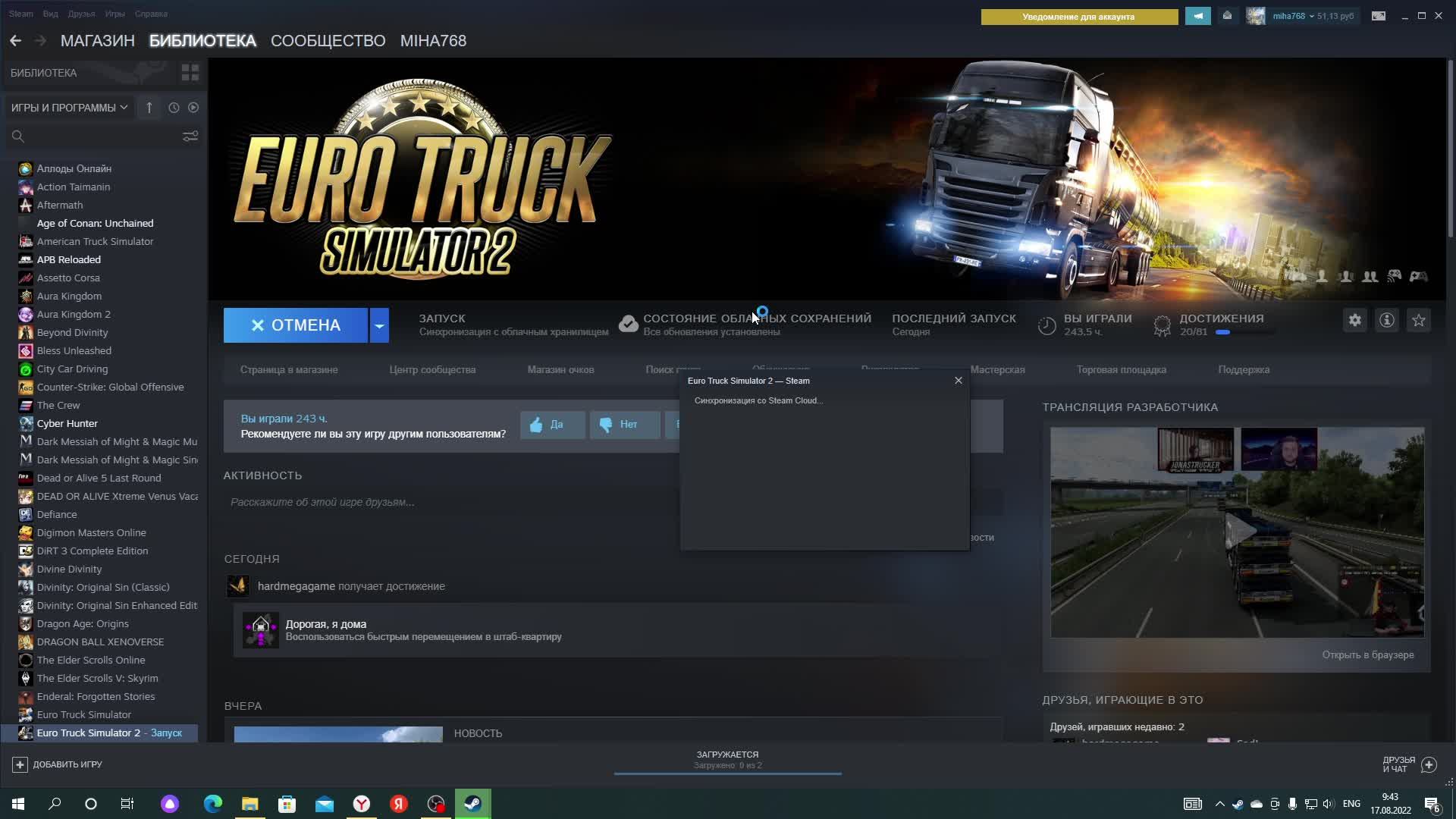1456x819 pixels.
Task: Go to МАГАЗИН tab
Action: tap(97, 41)
